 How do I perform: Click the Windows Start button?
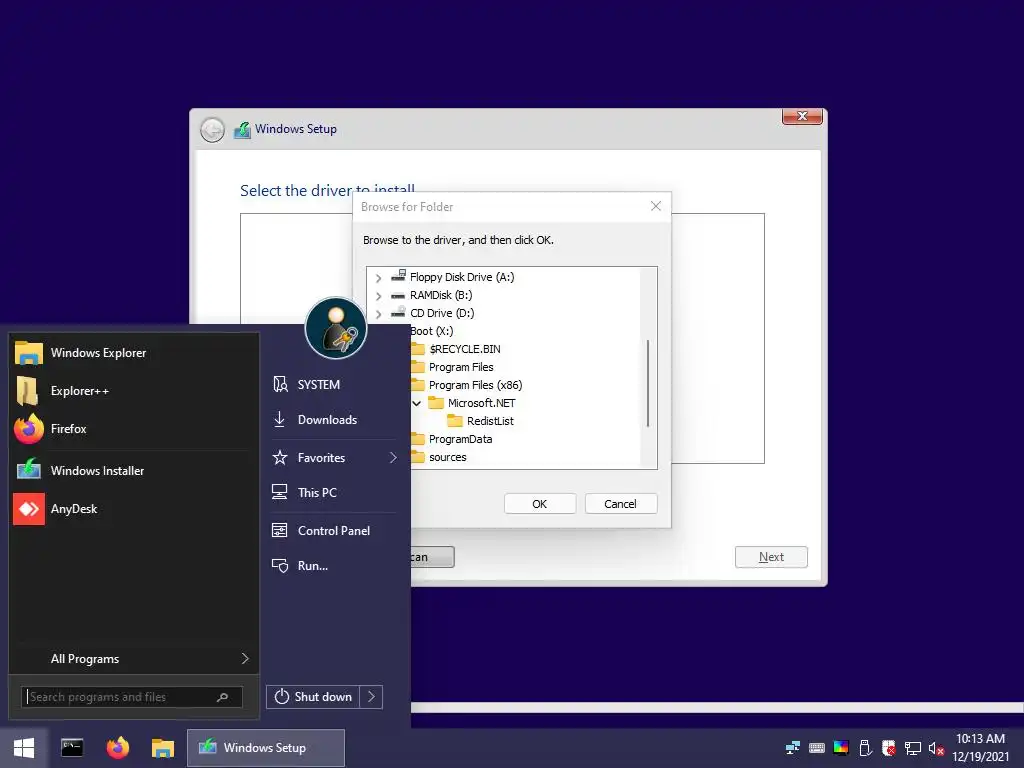coord(24,748)
